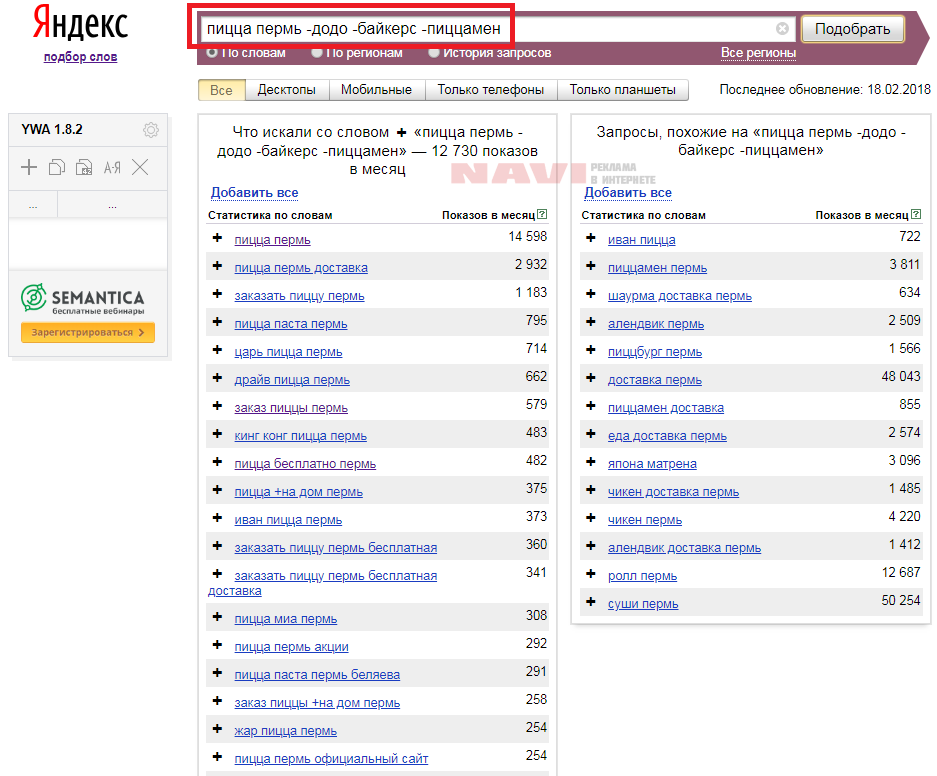937x776 pixels.
Task: Open the 'алендвик доставка пермь' link
Action: (684, 548)
